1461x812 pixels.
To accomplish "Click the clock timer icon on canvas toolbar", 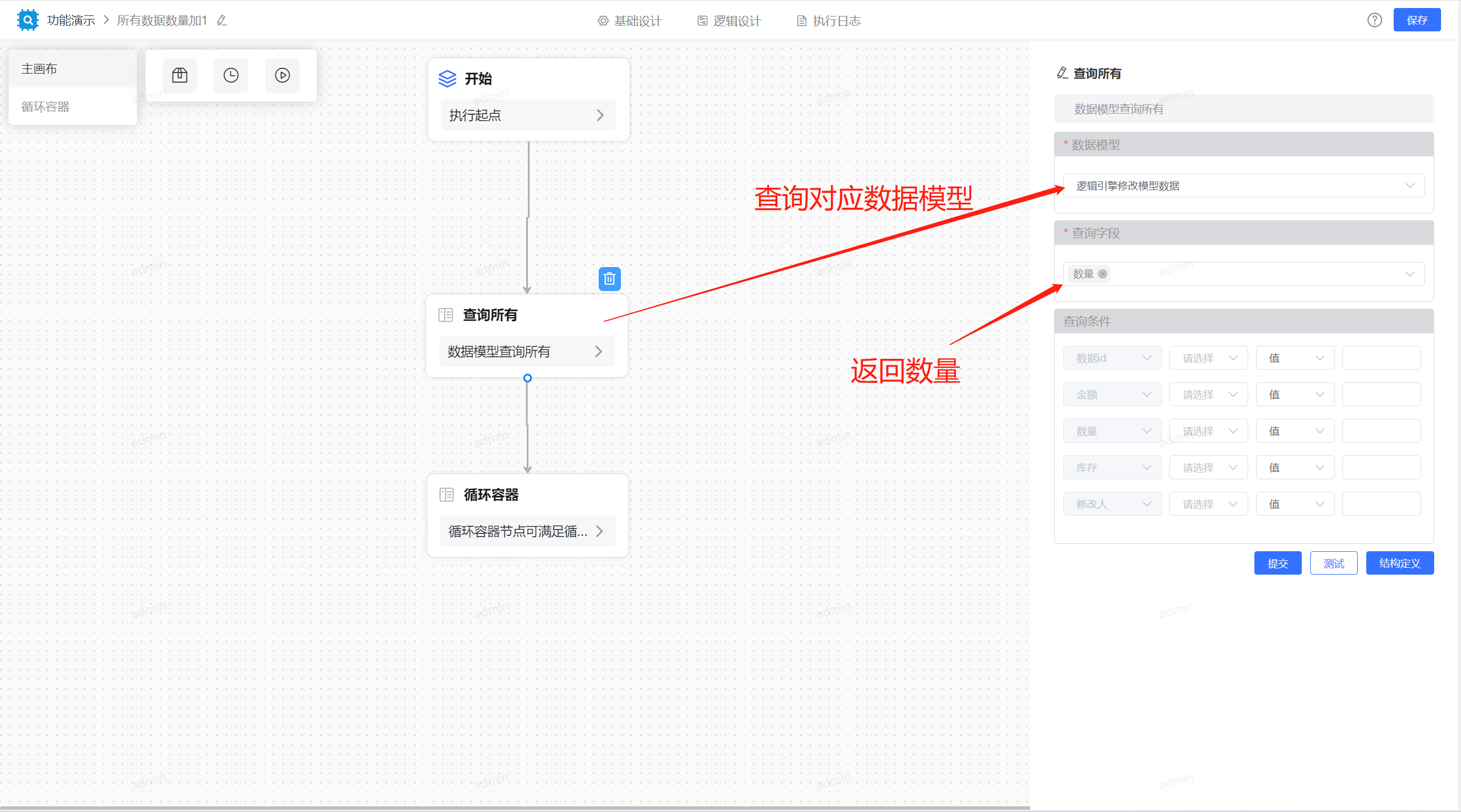I will click(x=231, y=75).
